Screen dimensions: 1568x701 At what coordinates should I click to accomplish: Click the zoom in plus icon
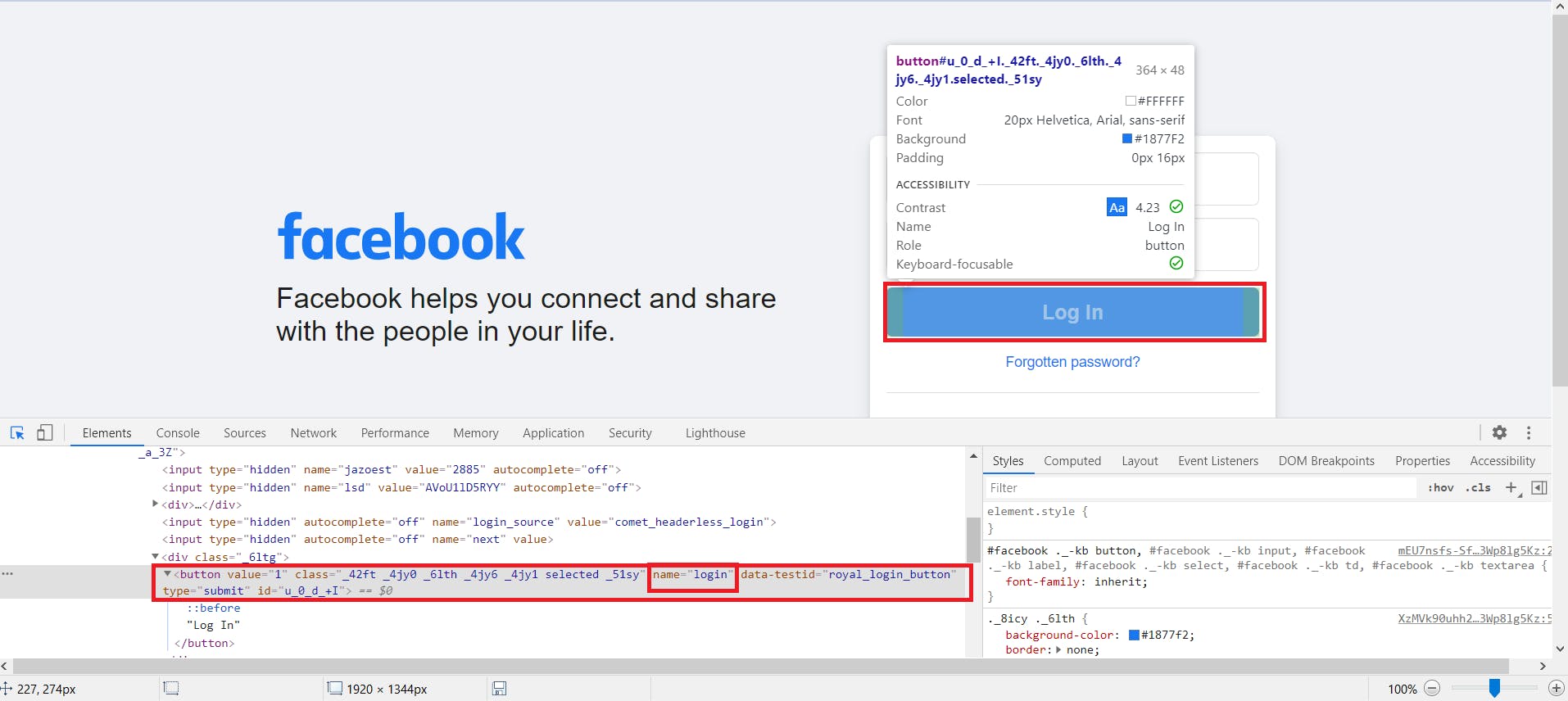coord(1556,689)
